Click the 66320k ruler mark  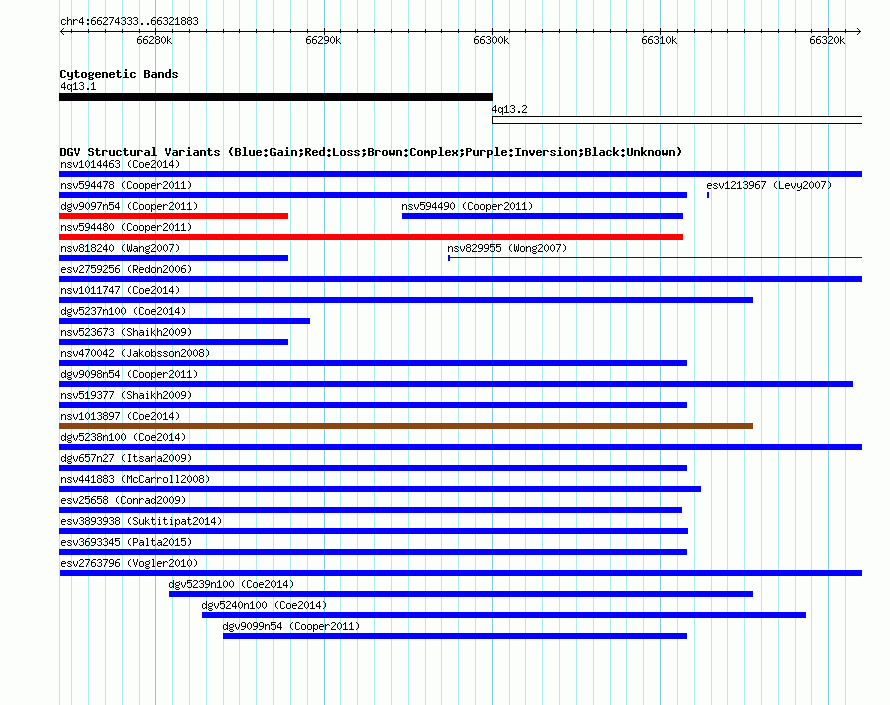[827, 40]
